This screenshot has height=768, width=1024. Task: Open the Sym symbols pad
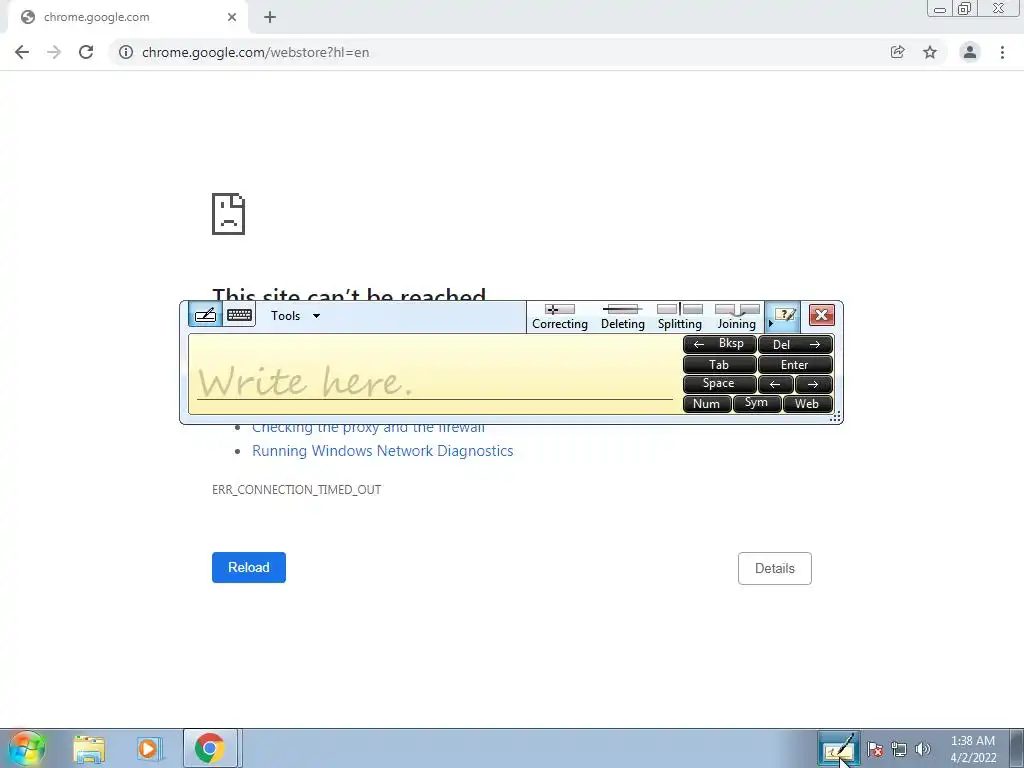click(x=757, y=404)
